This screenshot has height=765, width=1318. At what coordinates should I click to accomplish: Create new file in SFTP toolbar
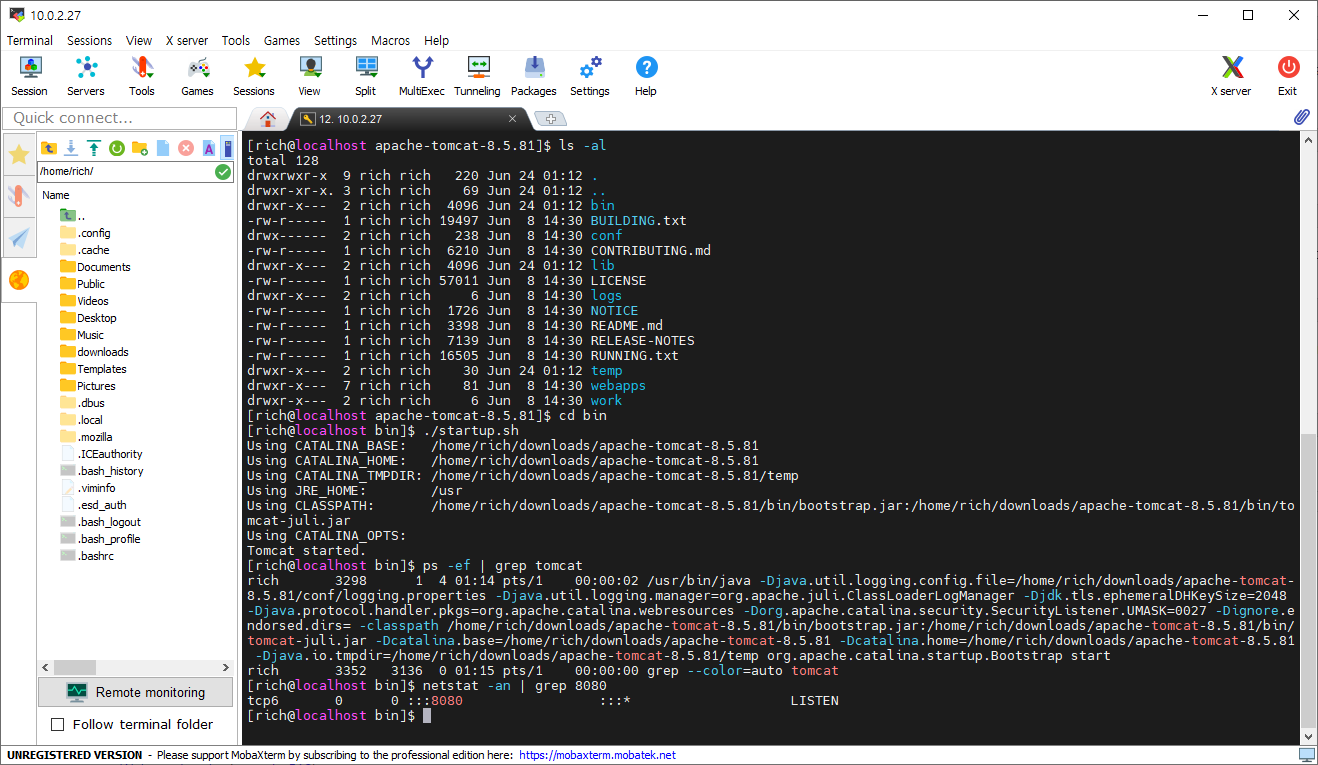[163, 148]
